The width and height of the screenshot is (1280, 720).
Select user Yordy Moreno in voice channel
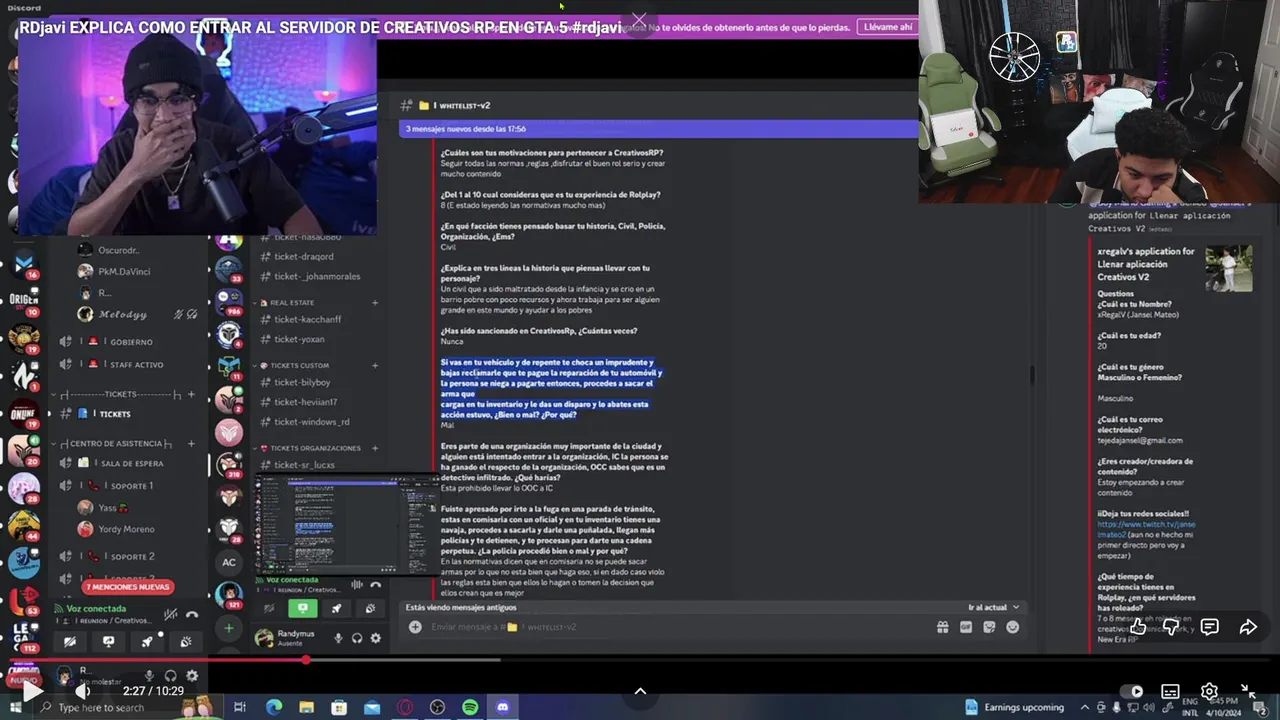(126, 529)
